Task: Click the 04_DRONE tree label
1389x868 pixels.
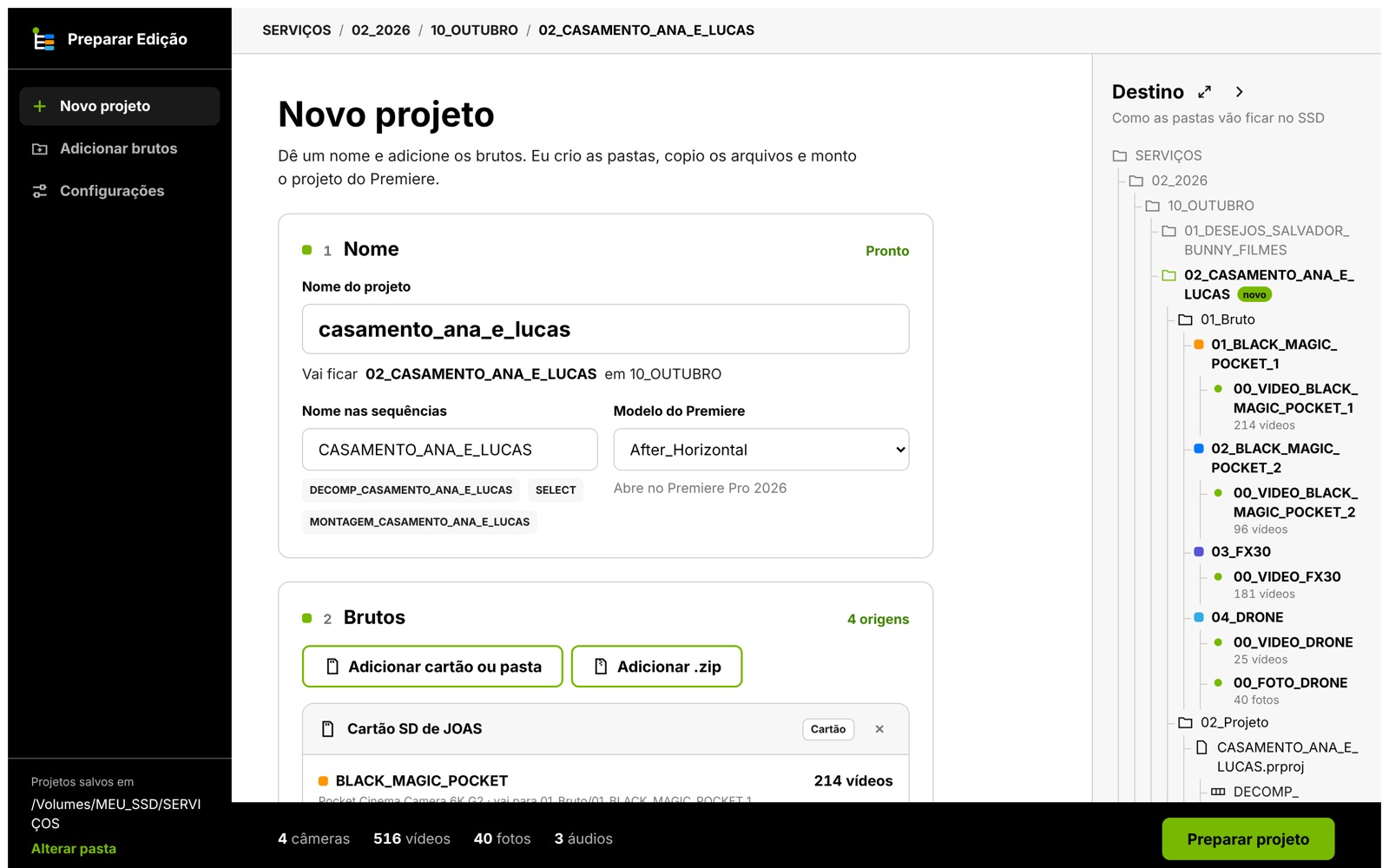Action: pyautogui.click(x=1247, y=617)
